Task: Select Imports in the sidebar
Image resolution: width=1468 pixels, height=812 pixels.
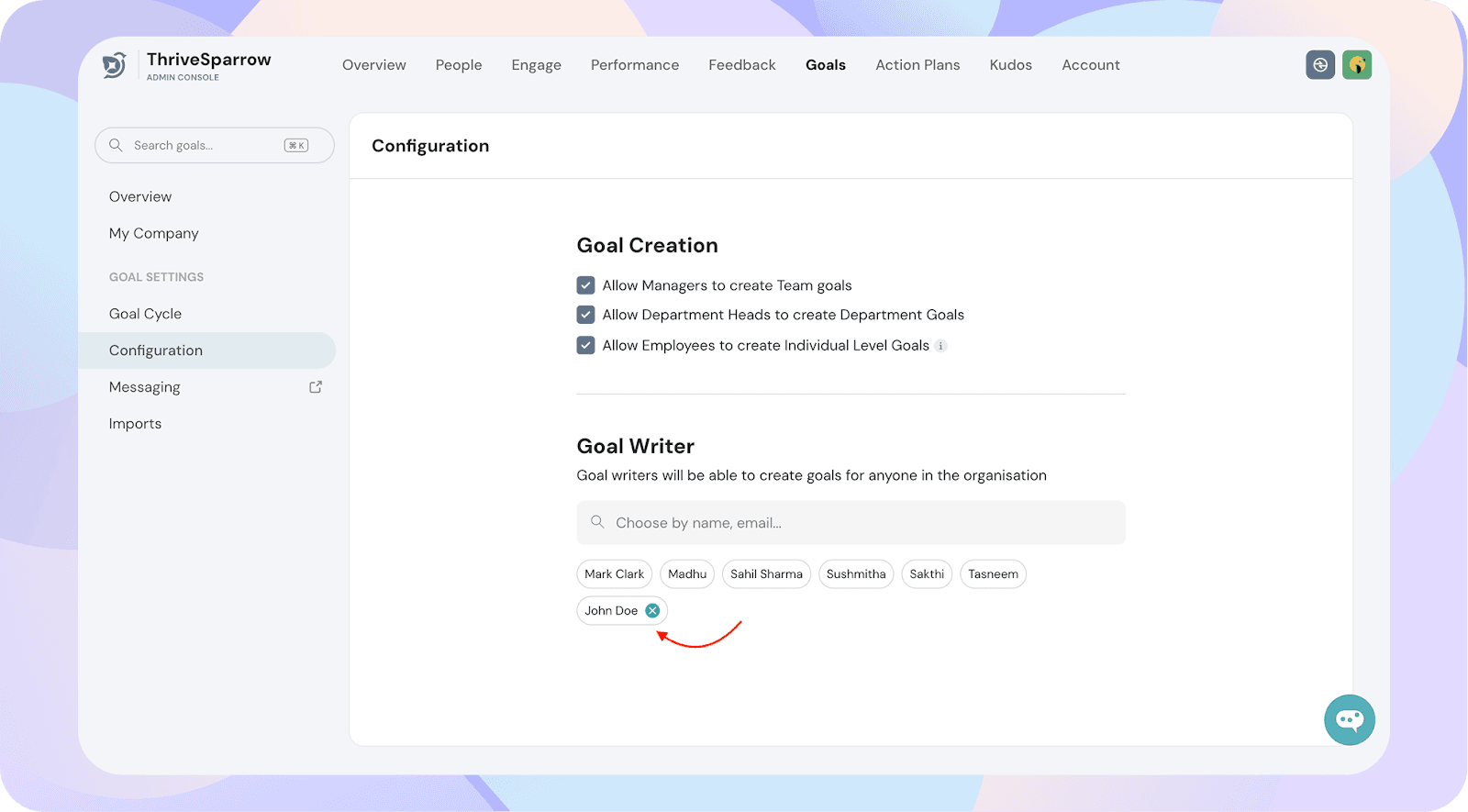Action: coord(135,424)
